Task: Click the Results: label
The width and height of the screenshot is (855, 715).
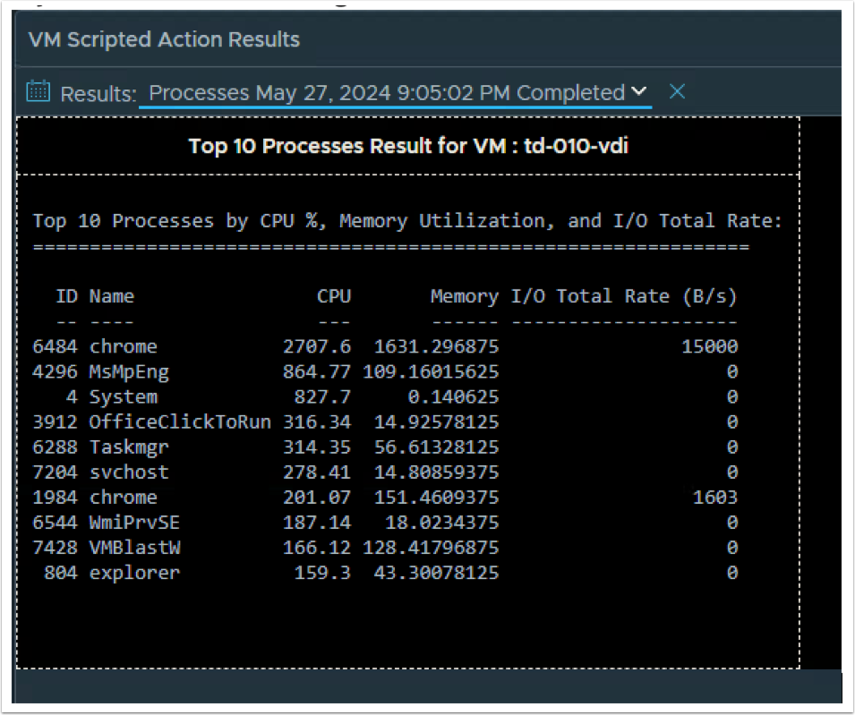Action: click(98, 94)
